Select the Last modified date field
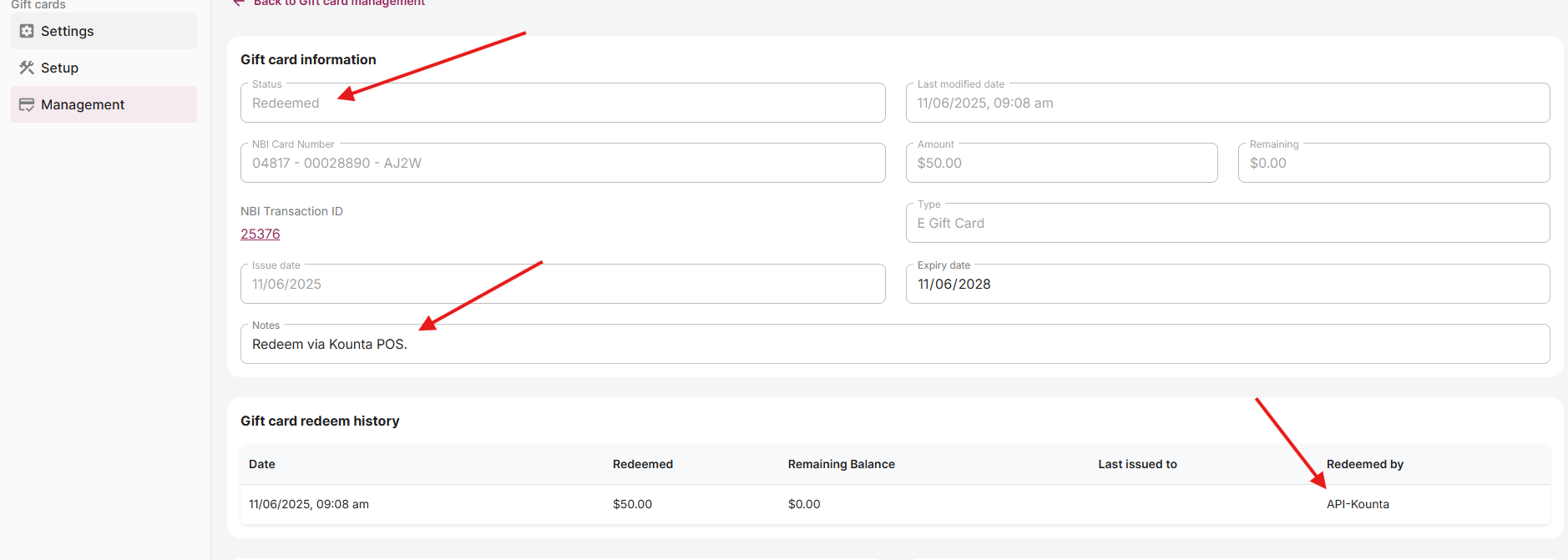Screen dimensions: 1568x560 pyautogui.click(x=1227, y=103)
